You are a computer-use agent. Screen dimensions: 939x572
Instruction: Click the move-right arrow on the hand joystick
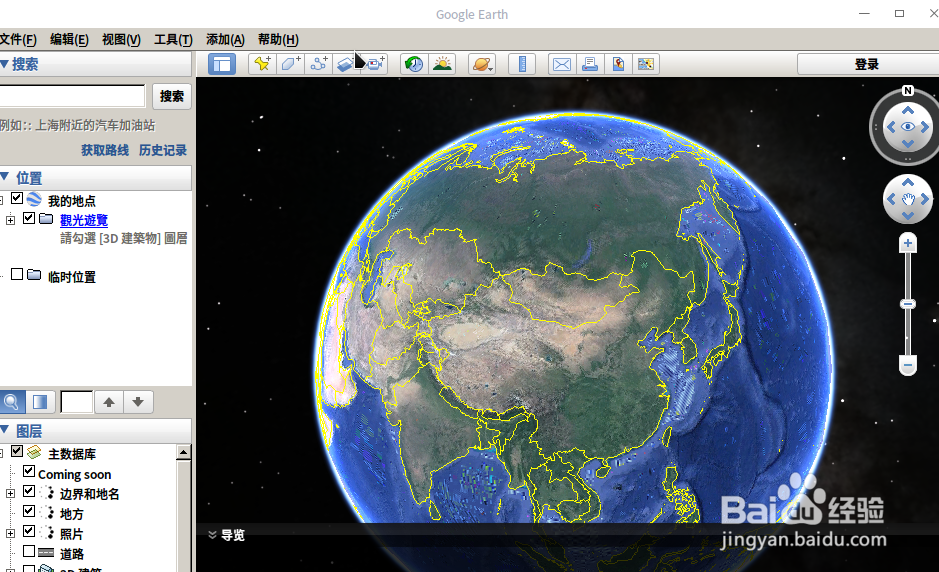tap(925, 199)
